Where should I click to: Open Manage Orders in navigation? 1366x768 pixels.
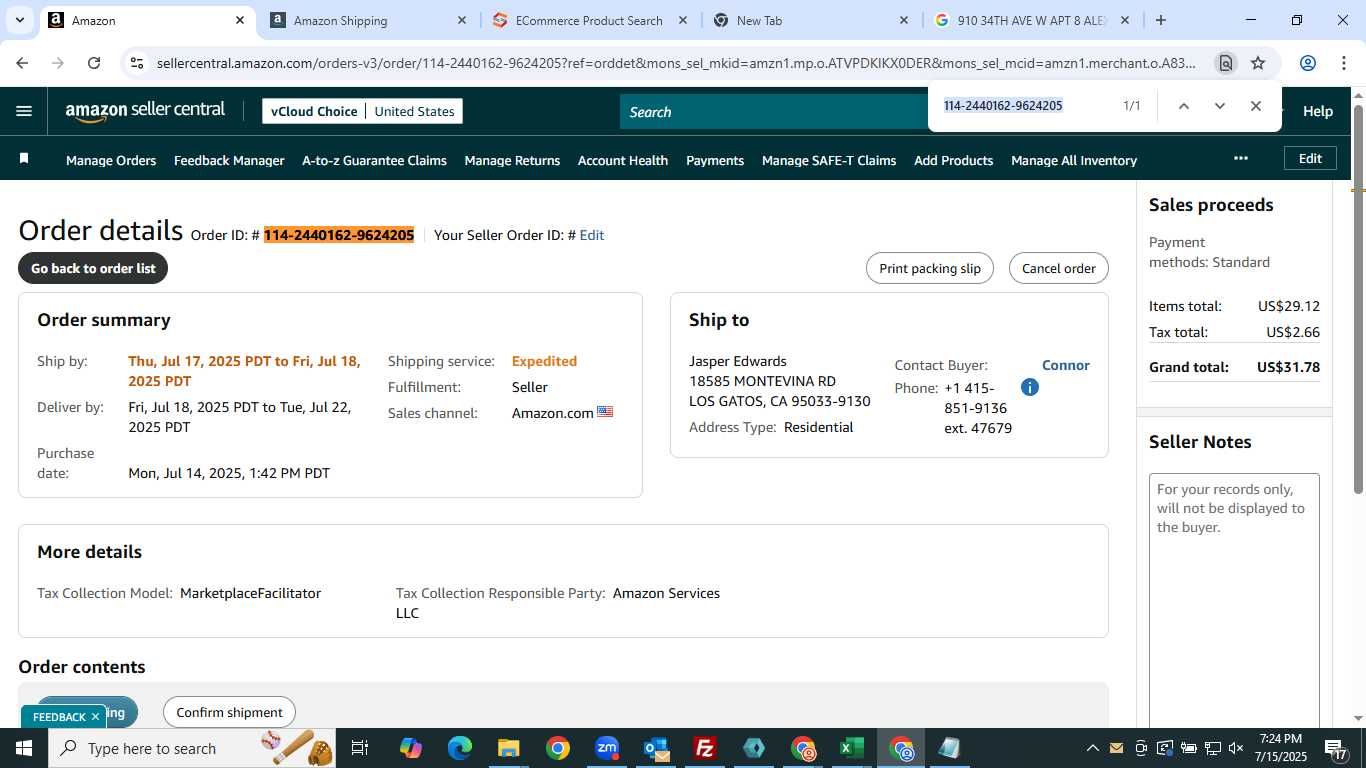(x=111, y=160)
